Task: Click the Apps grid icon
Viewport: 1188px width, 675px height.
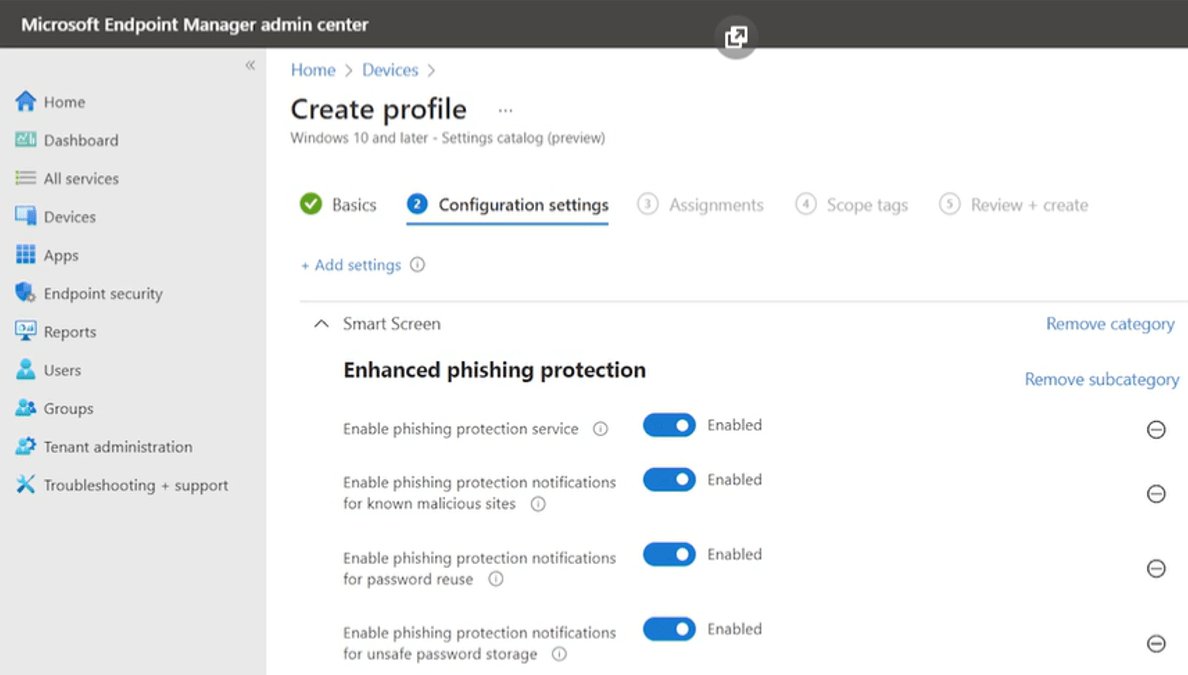Action: pos(25,255)
